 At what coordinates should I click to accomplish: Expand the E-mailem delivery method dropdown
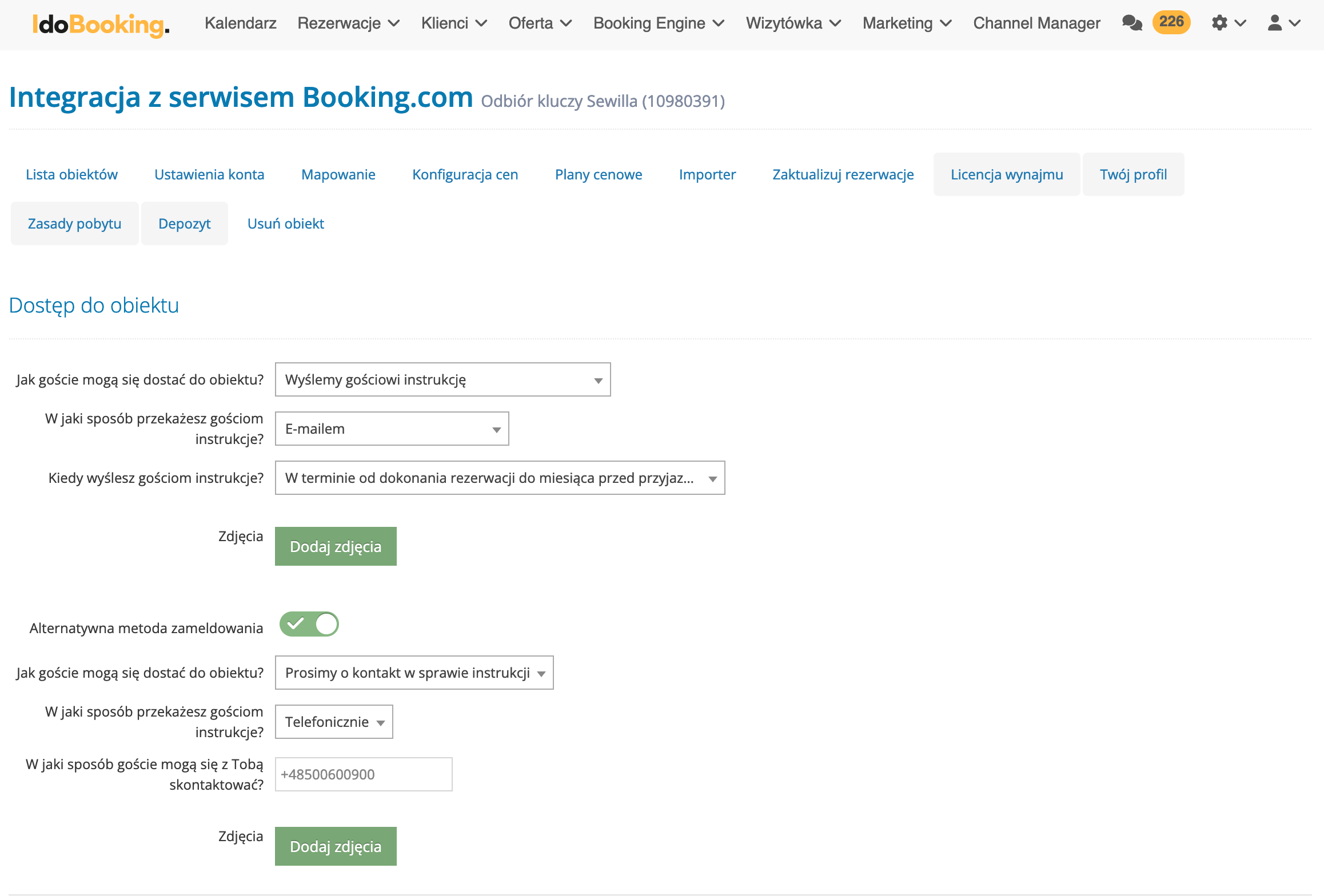pos(392,429)
